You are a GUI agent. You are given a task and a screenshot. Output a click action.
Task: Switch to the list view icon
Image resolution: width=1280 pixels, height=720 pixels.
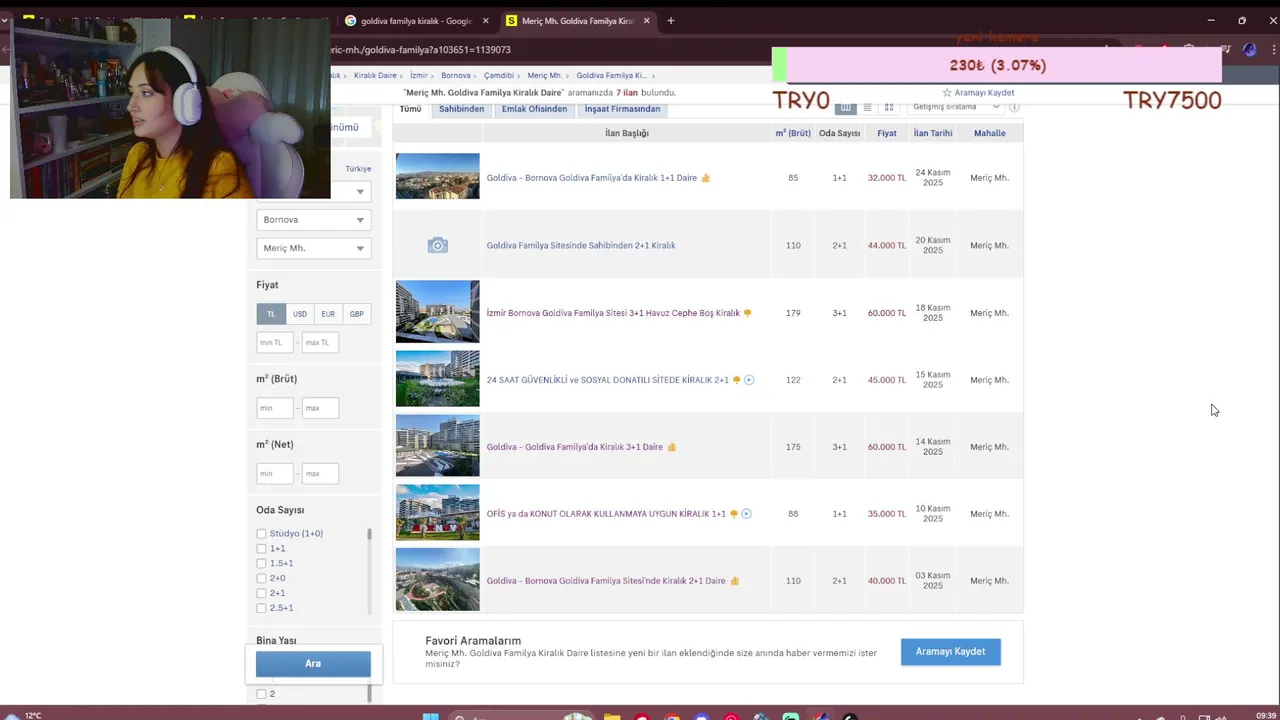[x=867, y=107]
